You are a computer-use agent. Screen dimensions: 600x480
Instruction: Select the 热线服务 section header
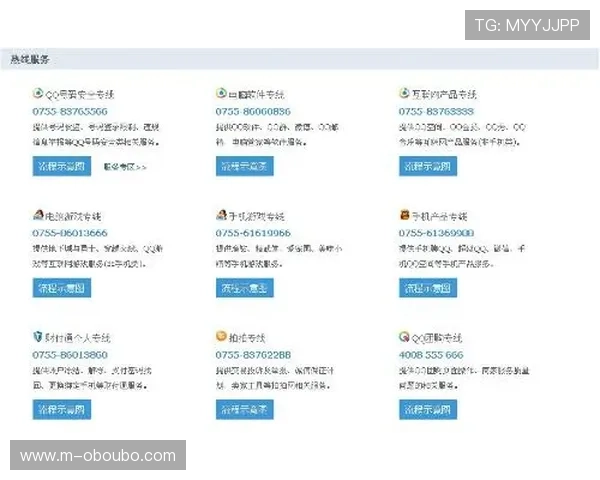pyautogui.click(x=30, y=60)
